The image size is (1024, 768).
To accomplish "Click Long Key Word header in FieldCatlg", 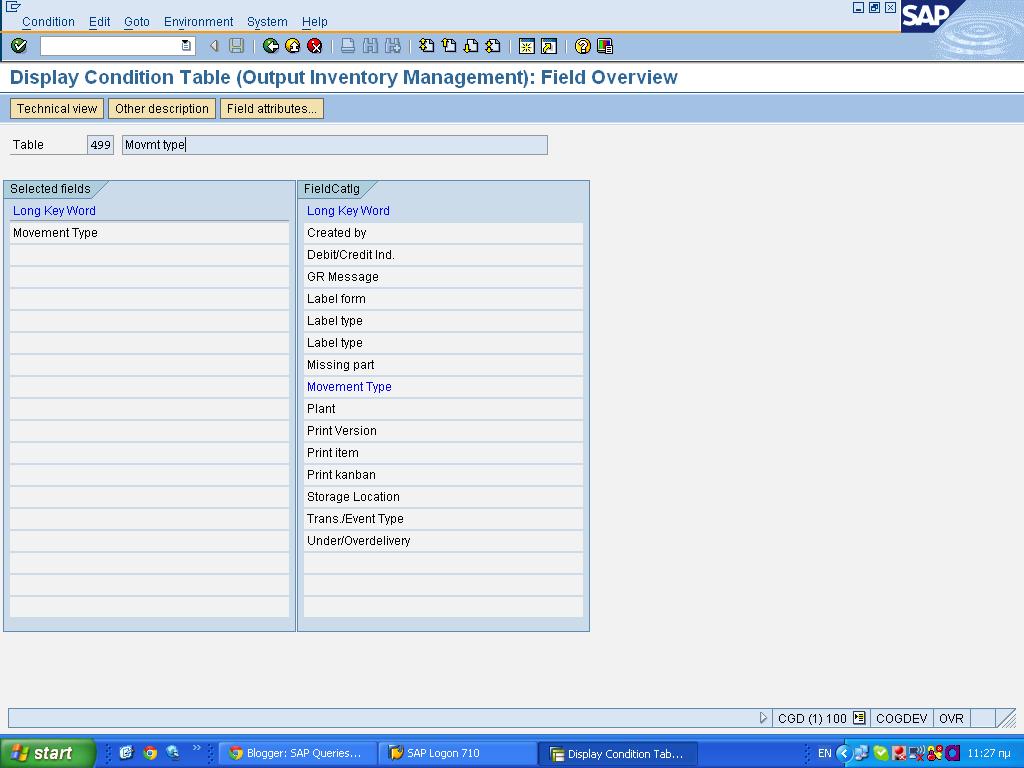I will click(348, 210).
